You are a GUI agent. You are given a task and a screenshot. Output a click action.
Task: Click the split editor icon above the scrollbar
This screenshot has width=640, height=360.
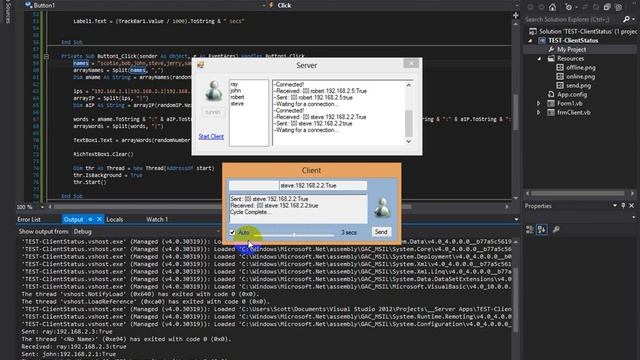tap(516, 15)
